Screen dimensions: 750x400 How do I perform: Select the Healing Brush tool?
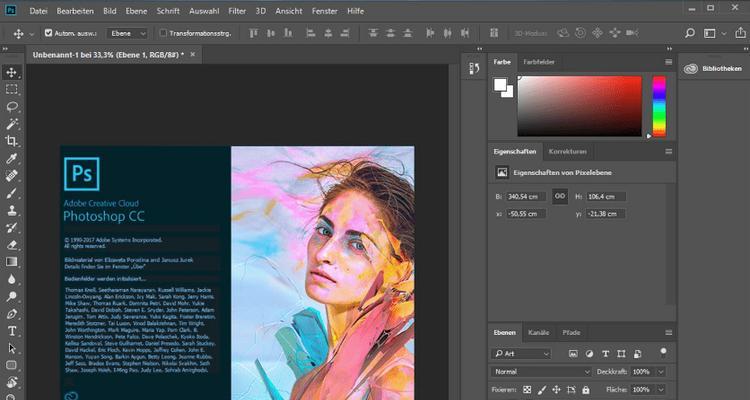(11, 176)
